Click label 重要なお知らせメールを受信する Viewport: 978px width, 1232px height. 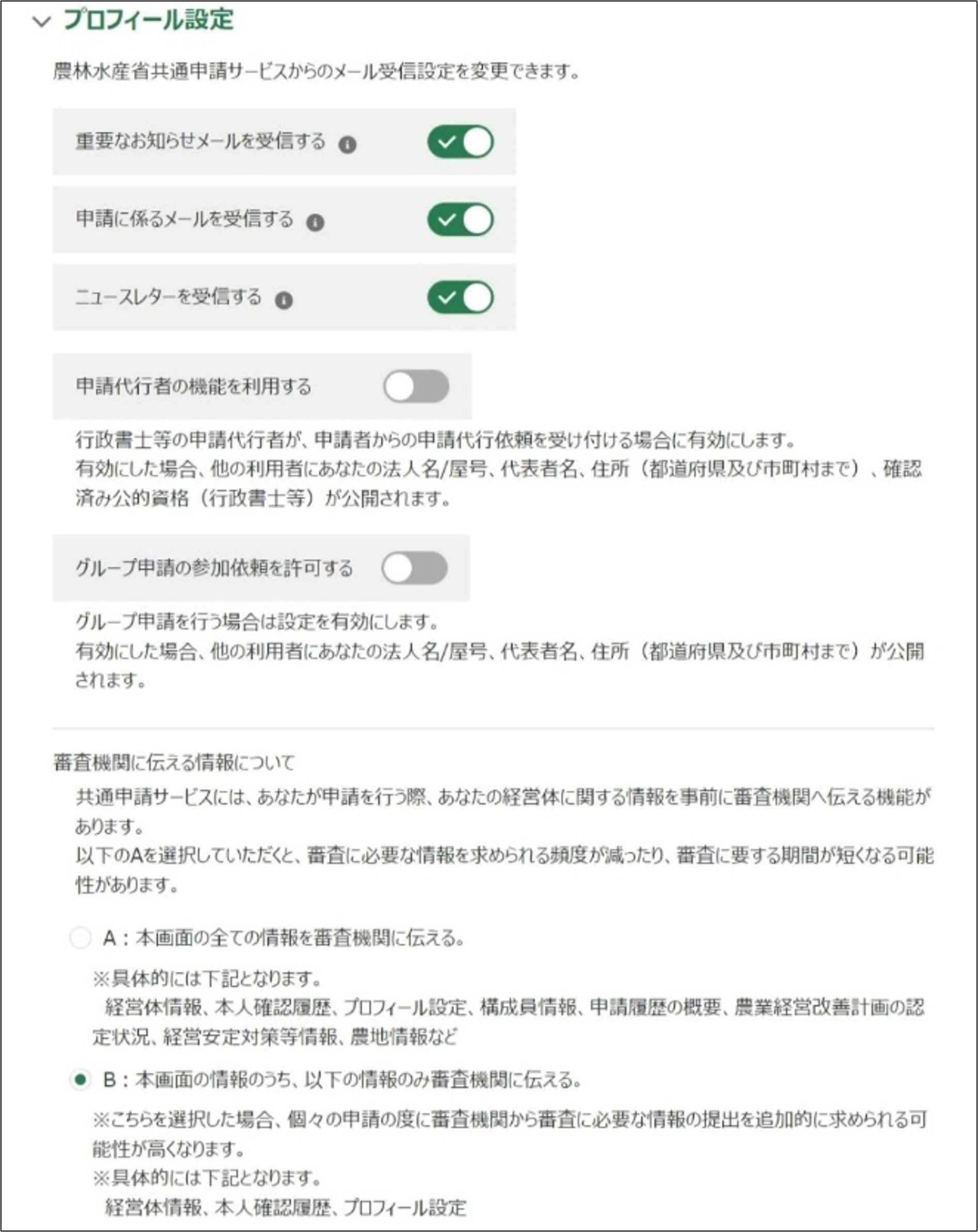point(200,141)
